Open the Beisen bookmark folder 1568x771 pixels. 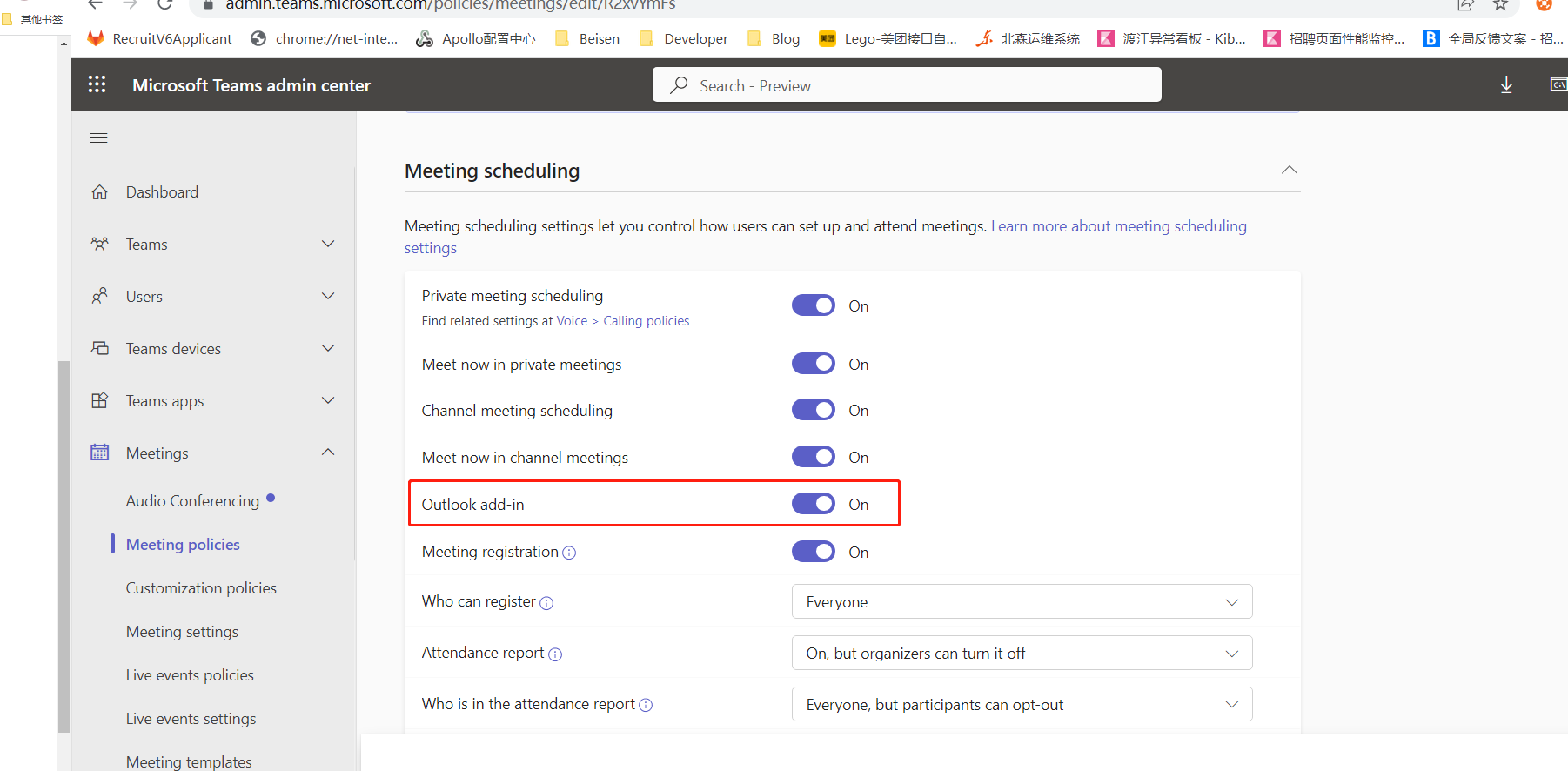coord(587,38)
